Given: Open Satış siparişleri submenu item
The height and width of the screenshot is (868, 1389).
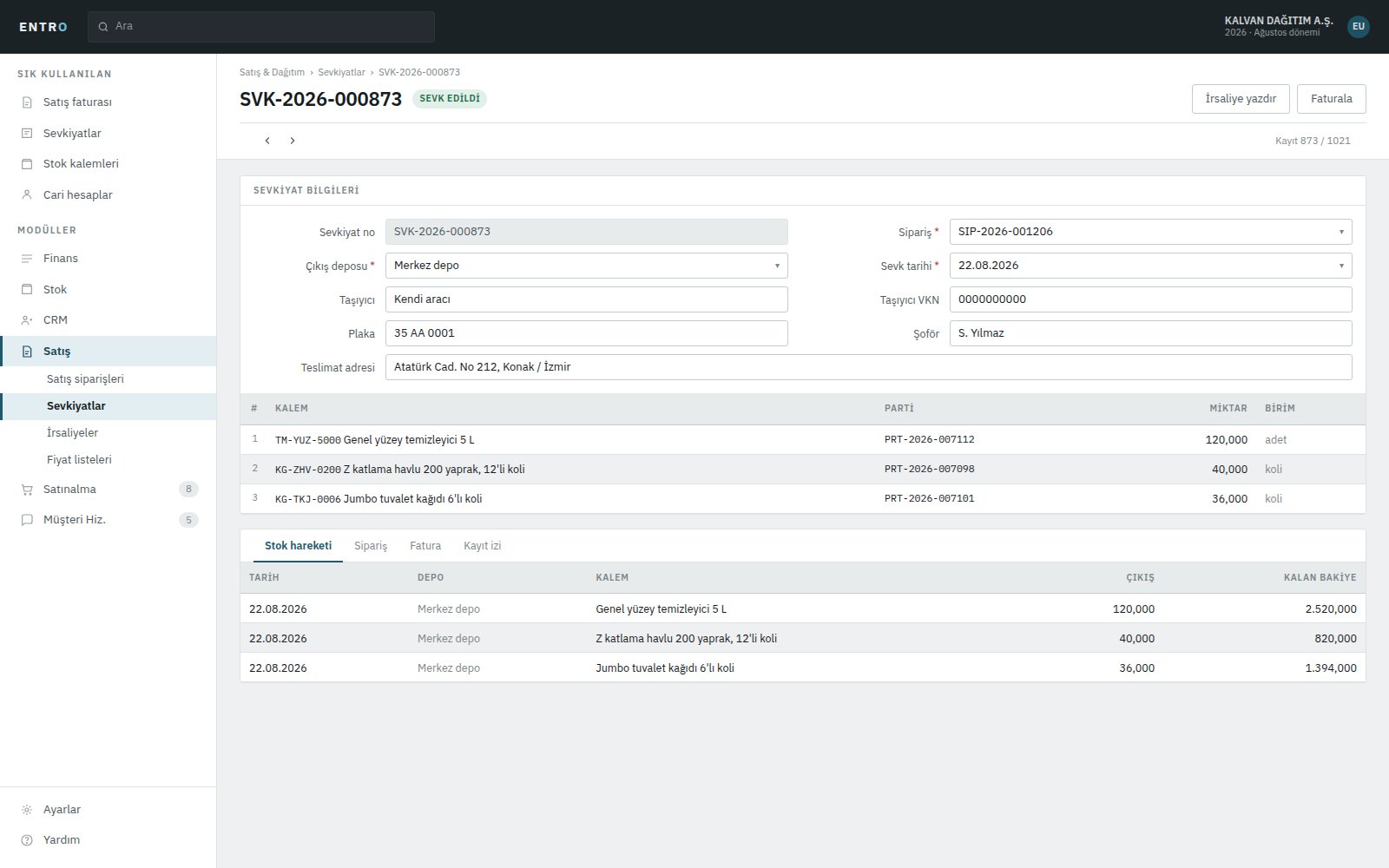Looking at the screenshot, I should coord(109,379).
